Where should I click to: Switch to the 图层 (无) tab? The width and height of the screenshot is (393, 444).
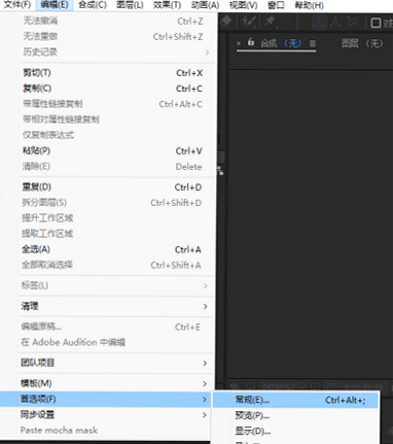[x=362, y=43]
